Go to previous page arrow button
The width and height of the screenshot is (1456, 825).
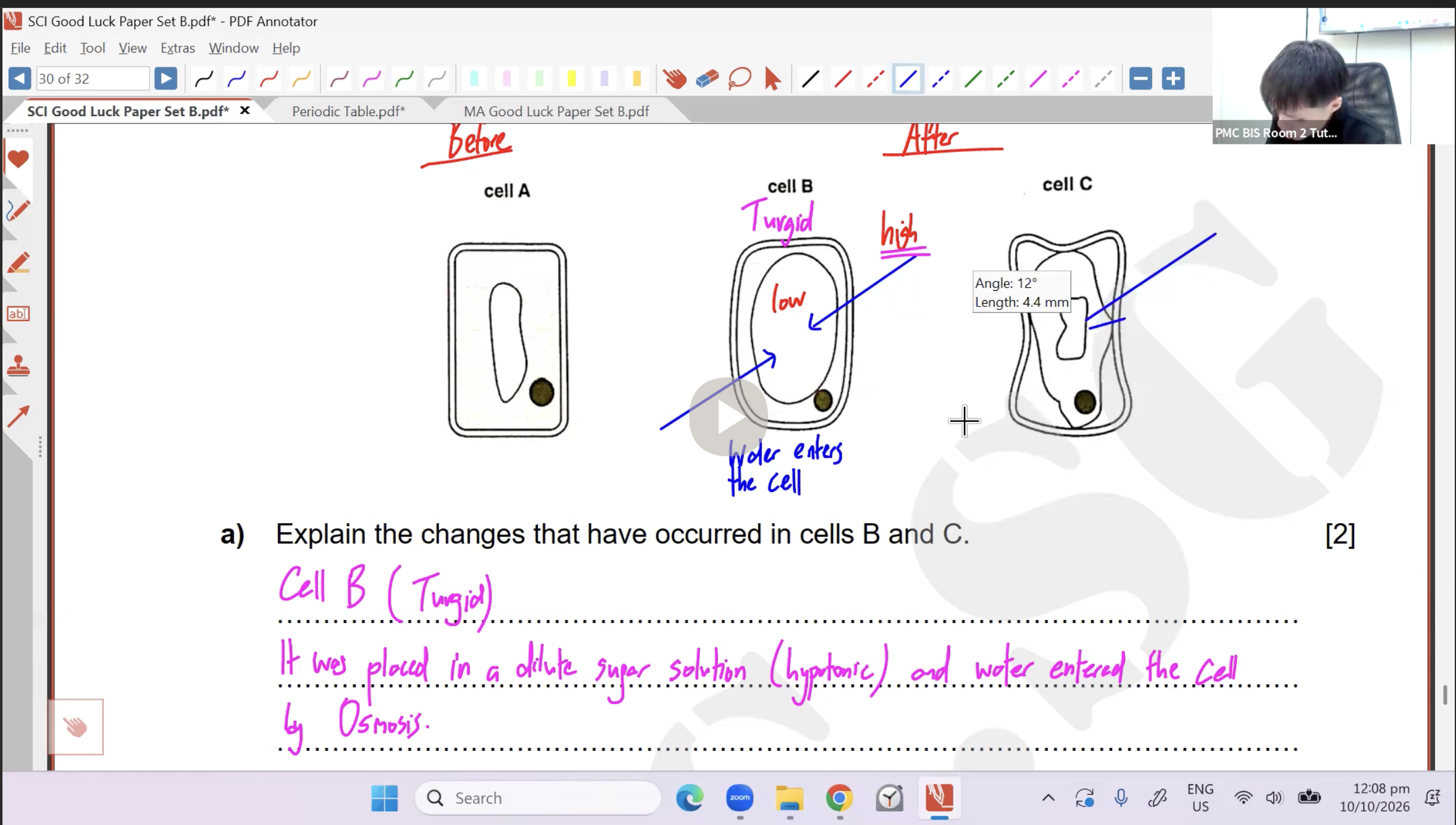coord(19,78)
